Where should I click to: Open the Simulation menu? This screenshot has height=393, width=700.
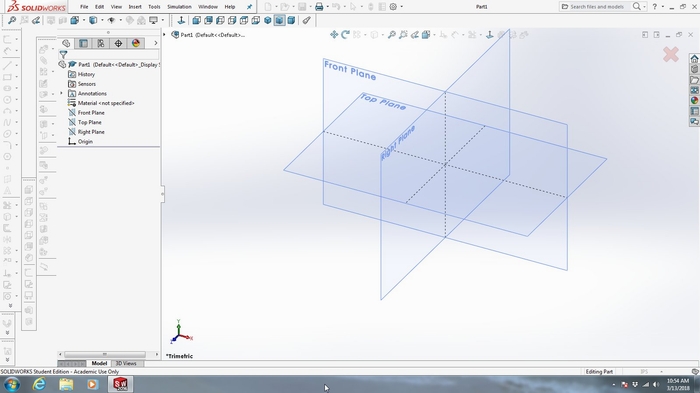[179, 7]
